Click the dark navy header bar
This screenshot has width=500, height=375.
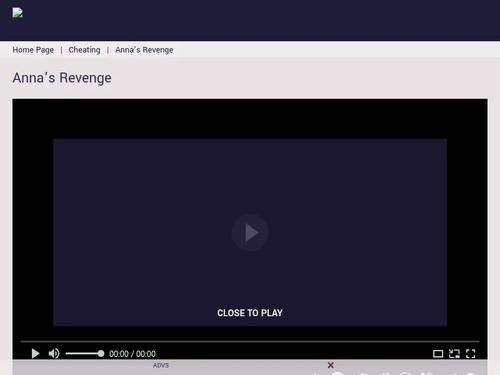point(250,20)
